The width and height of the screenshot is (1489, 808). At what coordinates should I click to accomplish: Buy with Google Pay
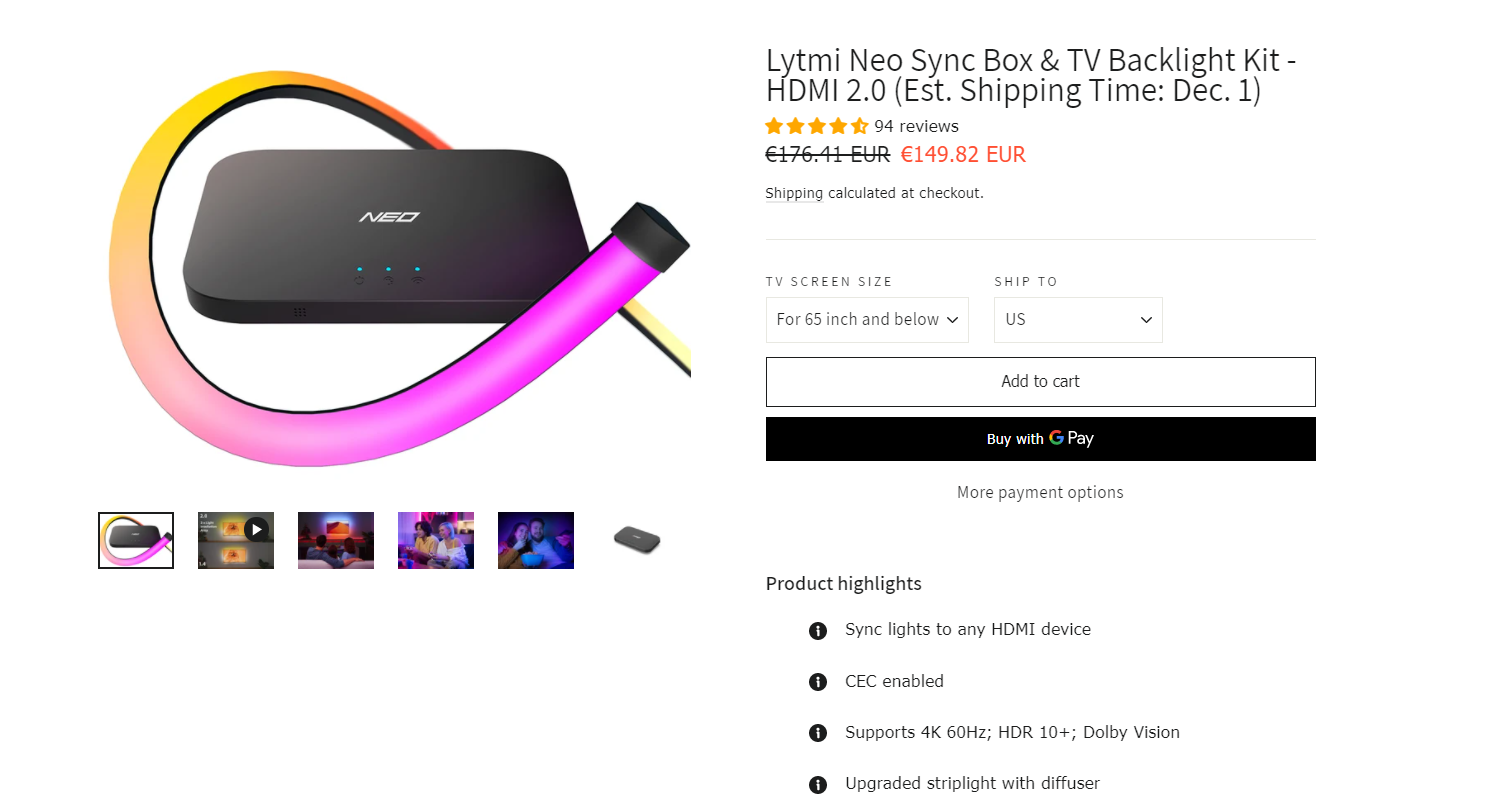click(x=1040, y=439)
